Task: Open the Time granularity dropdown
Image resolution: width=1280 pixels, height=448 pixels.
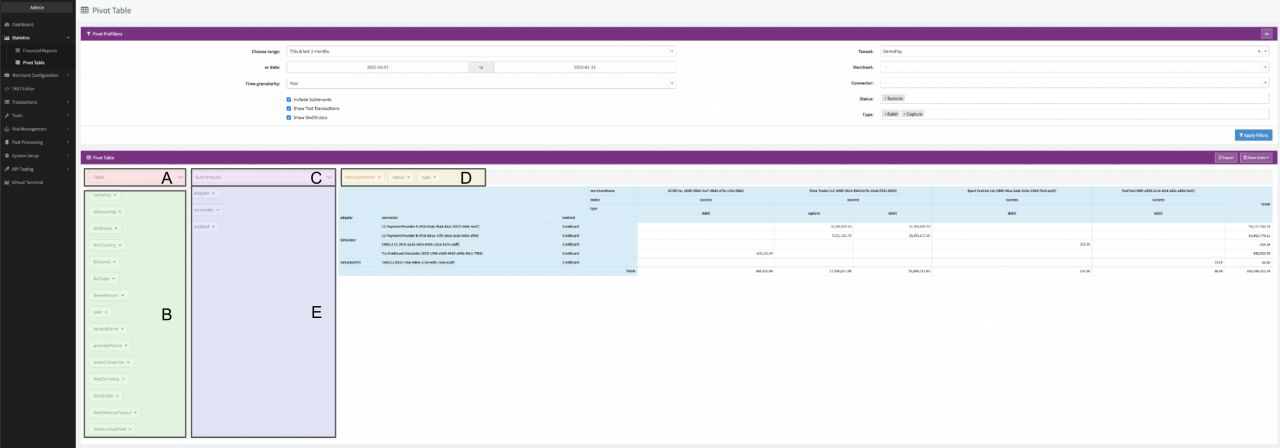Action: click(x=480, y=84)
